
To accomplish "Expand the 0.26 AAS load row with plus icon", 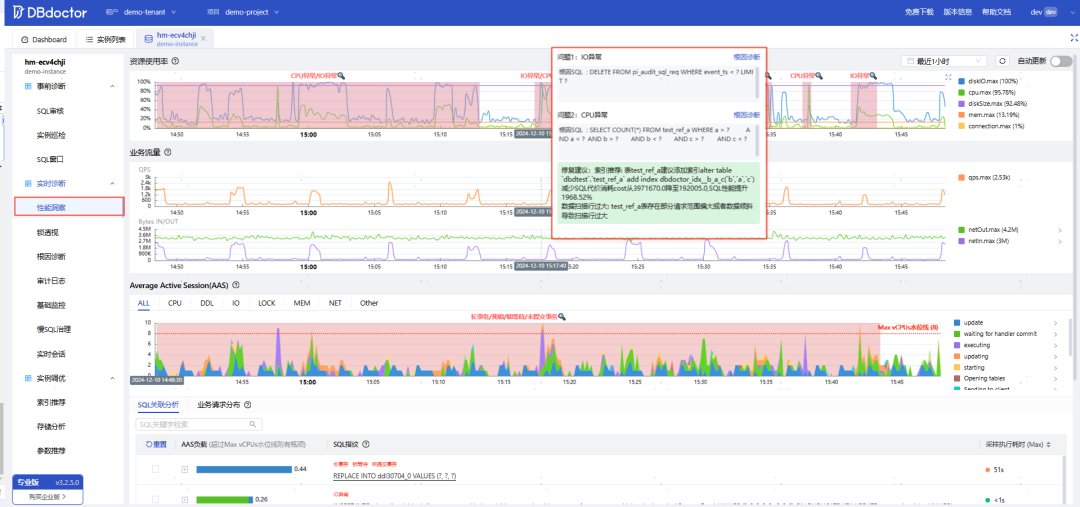I will [185, 499].
